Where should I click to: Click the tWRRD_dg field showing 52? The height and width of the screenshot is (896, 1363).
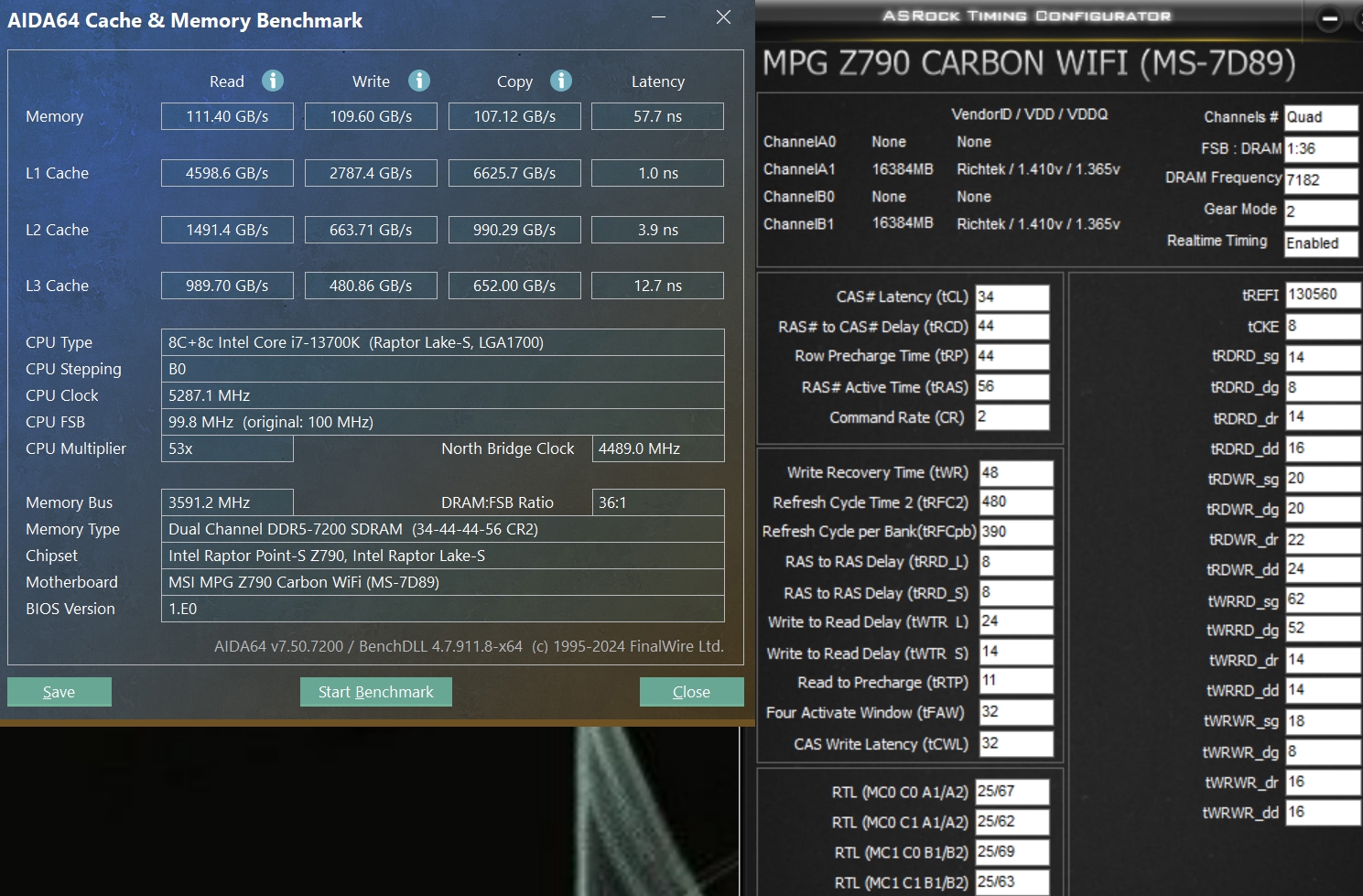coord(1323,629)
